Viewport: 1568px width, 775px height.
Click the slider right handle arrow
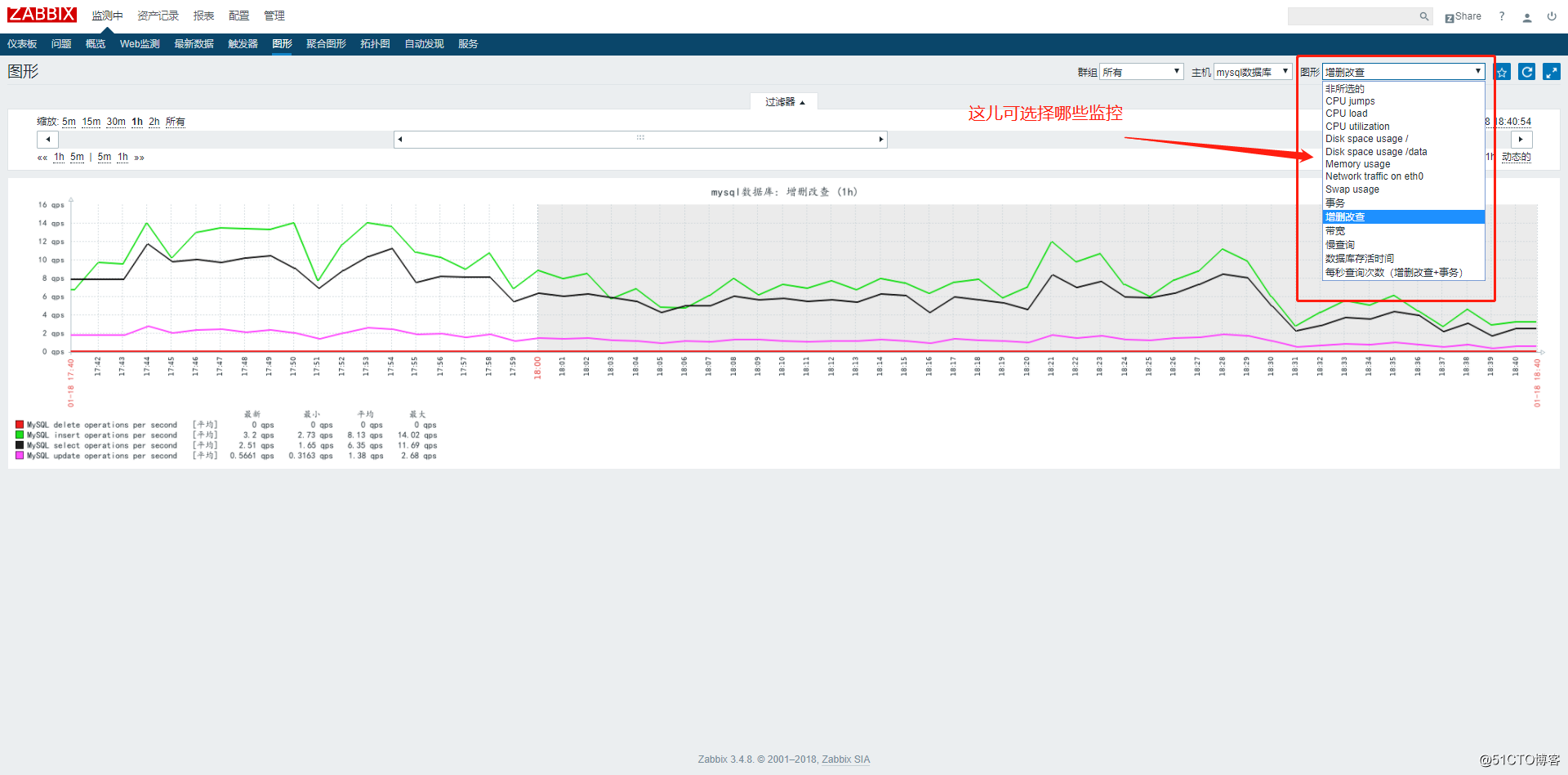click(x=881, y=139)
